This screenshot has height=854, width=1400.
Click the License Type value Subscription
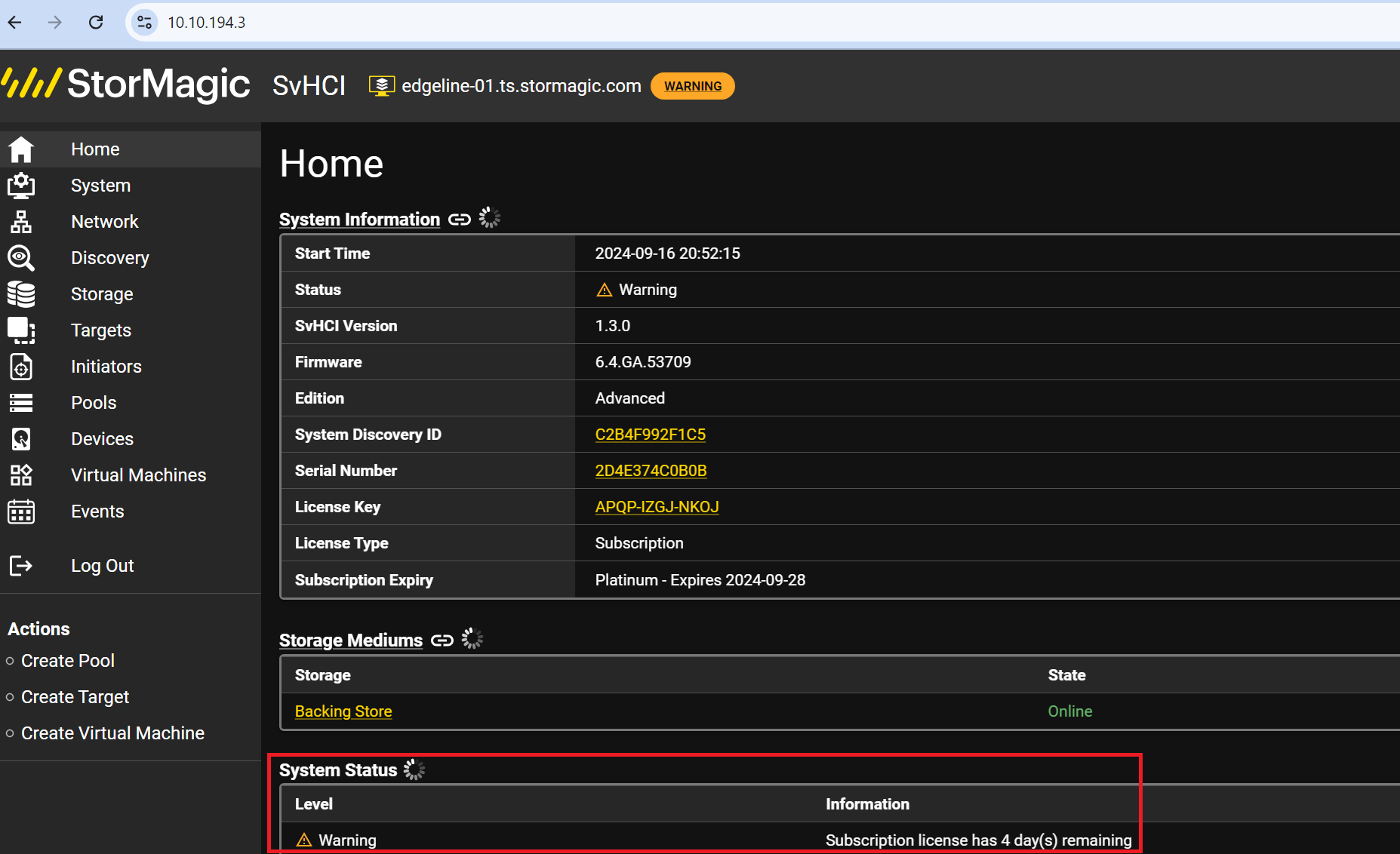[639, 543]
